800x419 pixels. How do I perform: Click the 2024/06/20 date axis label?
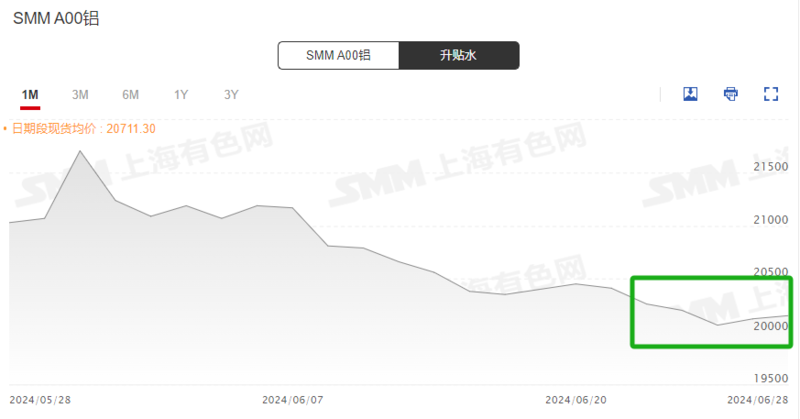576,400
